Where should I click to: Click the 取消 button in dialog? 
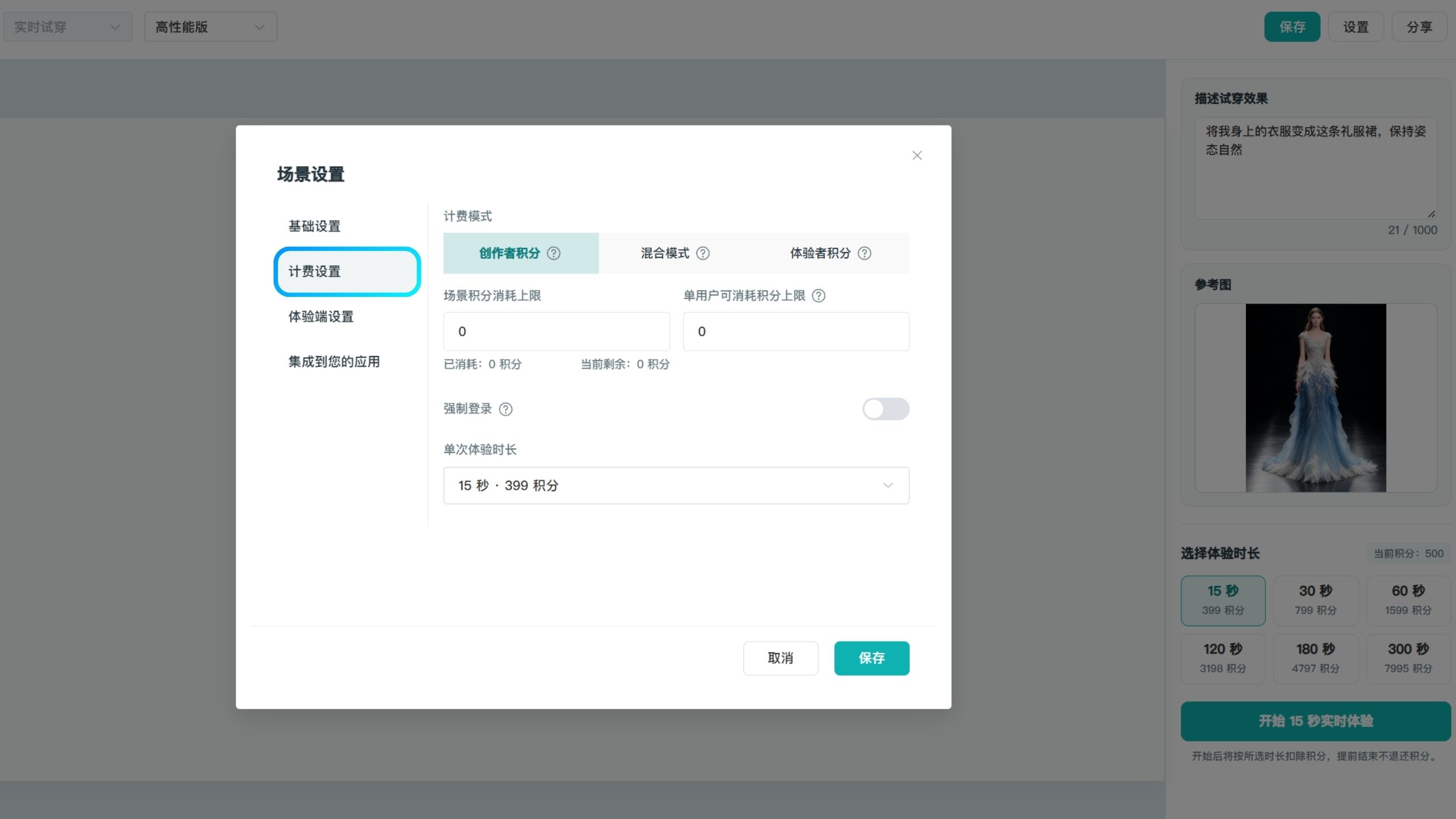(x=780, y=658)
